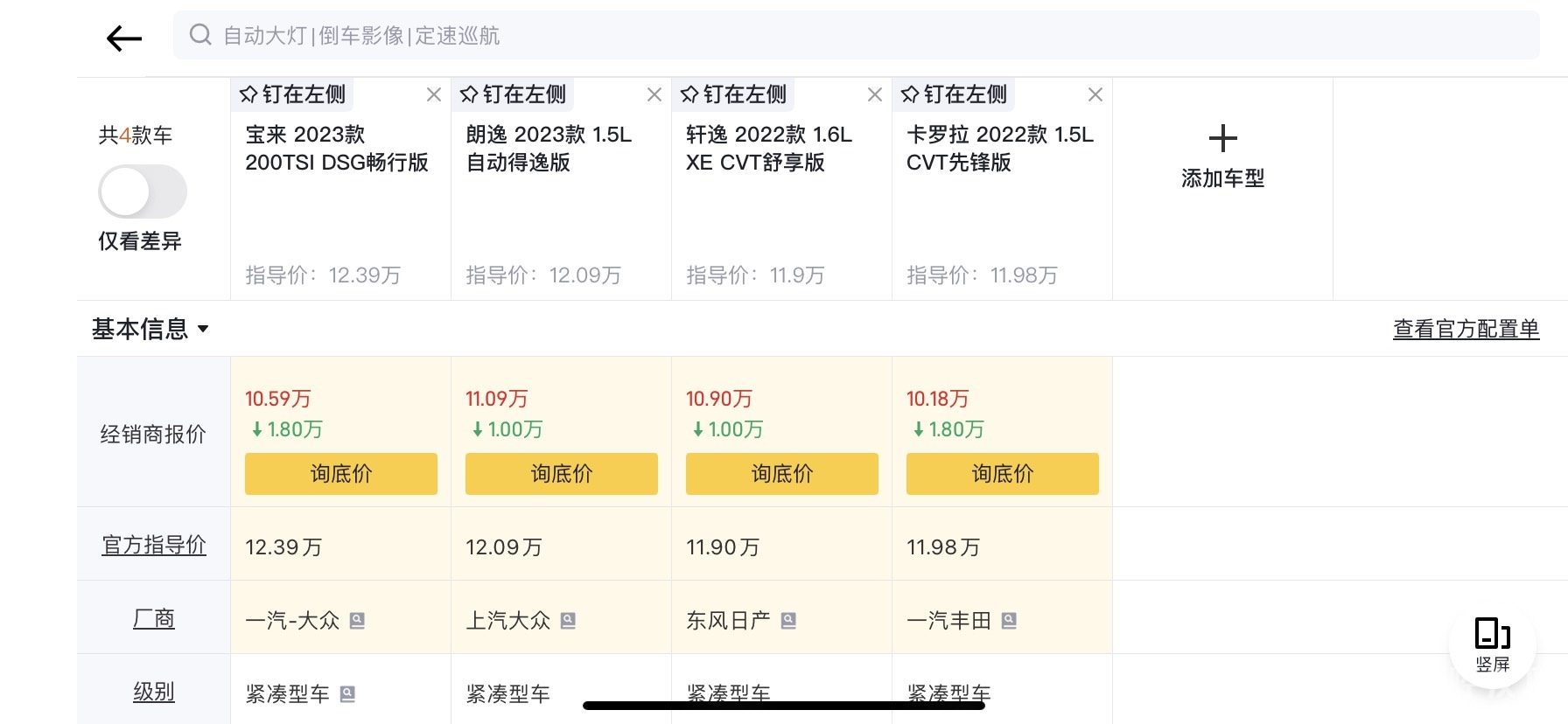Open 一汽-大众 manufacturer info icon
The image size is (1568, 724).
tap(357, 621)
